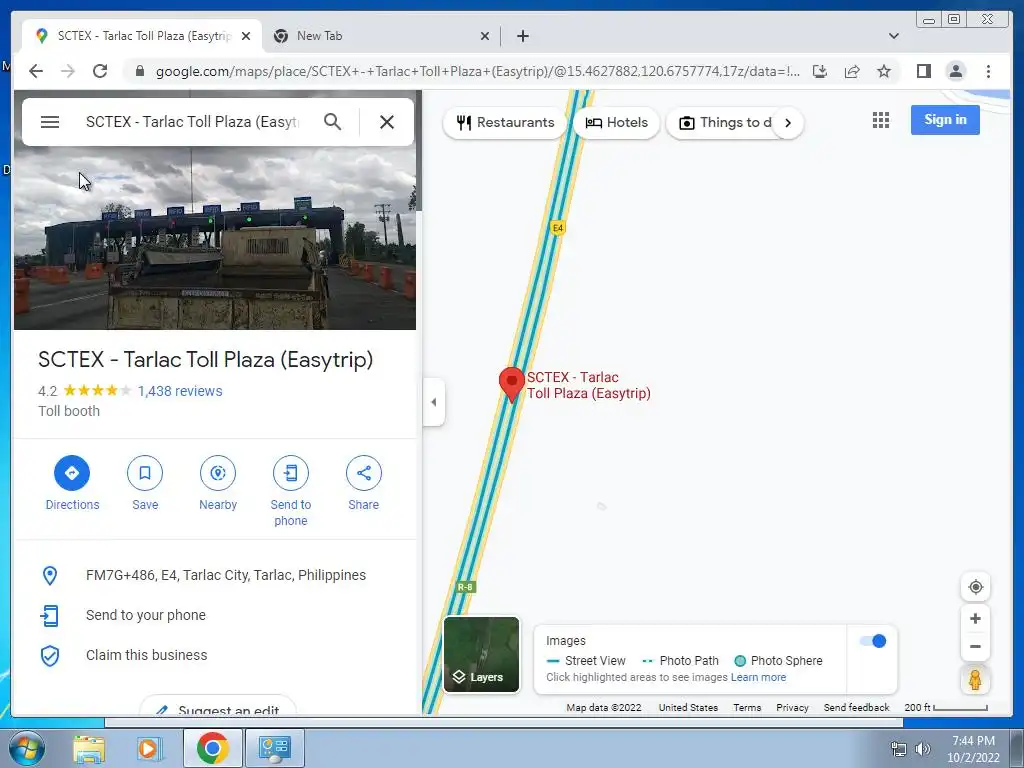Image resolution: width=1024 pixels, height=768 pixels.
Task: Open Chrome profile icon
Action: pyautogui.click(x=955, y=71)
